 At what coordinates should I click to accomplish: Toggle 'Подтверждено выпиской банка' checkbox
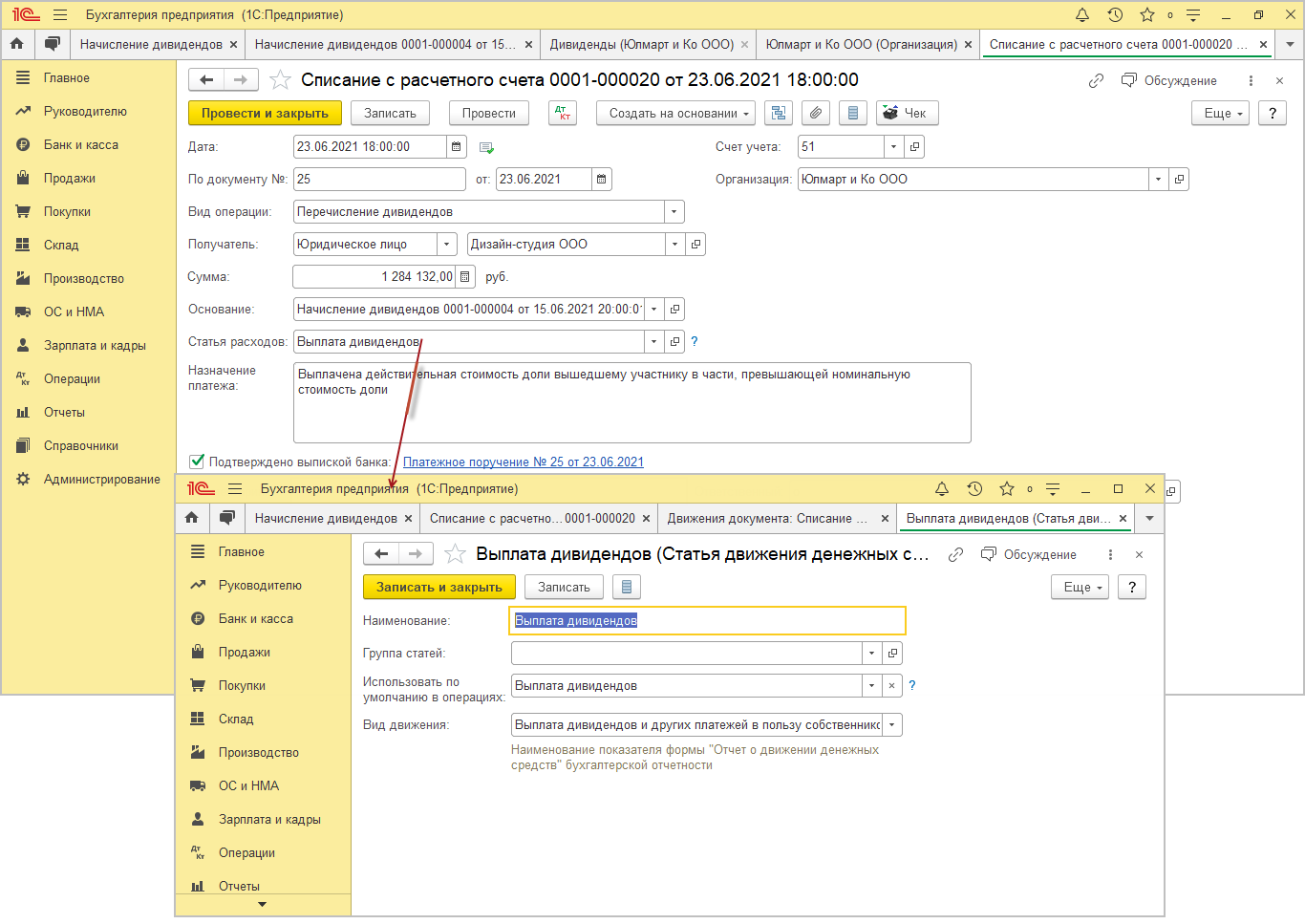[197, 462]
